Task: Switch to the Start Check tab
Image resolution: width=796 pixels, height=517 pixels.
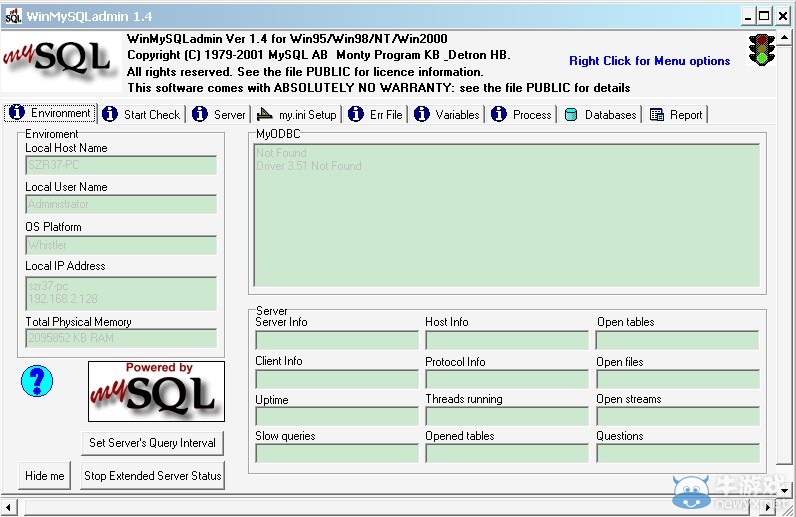Action: (142, 114)
